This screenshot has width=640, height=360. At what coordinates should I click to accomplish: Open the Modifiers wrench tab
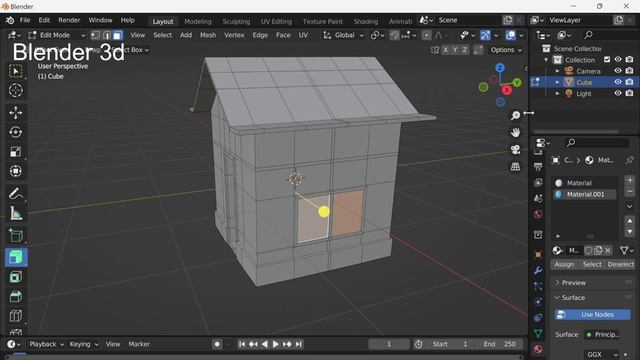pos(538,271)
